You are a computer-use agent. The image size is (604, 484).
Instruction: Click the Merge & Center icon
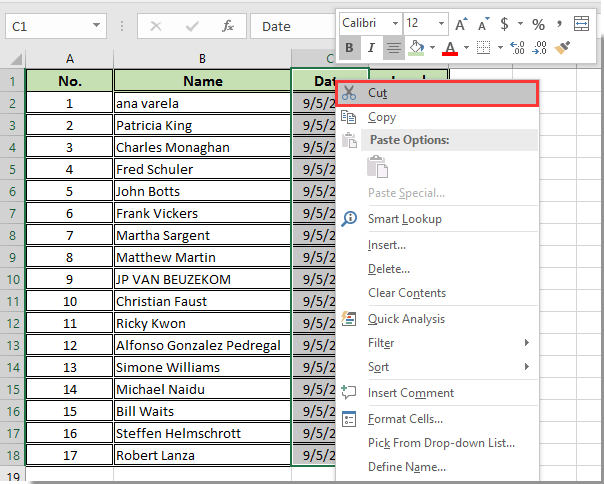click(x=582, y=23)
